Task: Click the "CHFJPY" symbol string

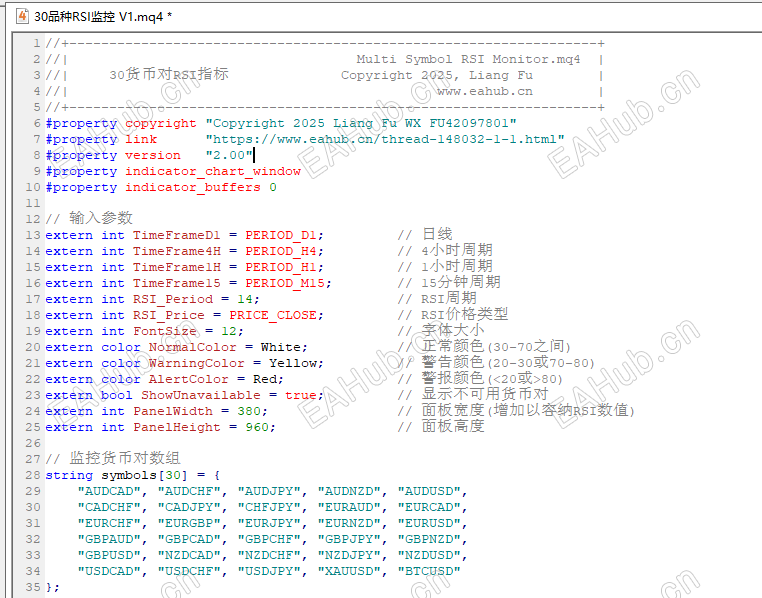Action: pos(269,508)
